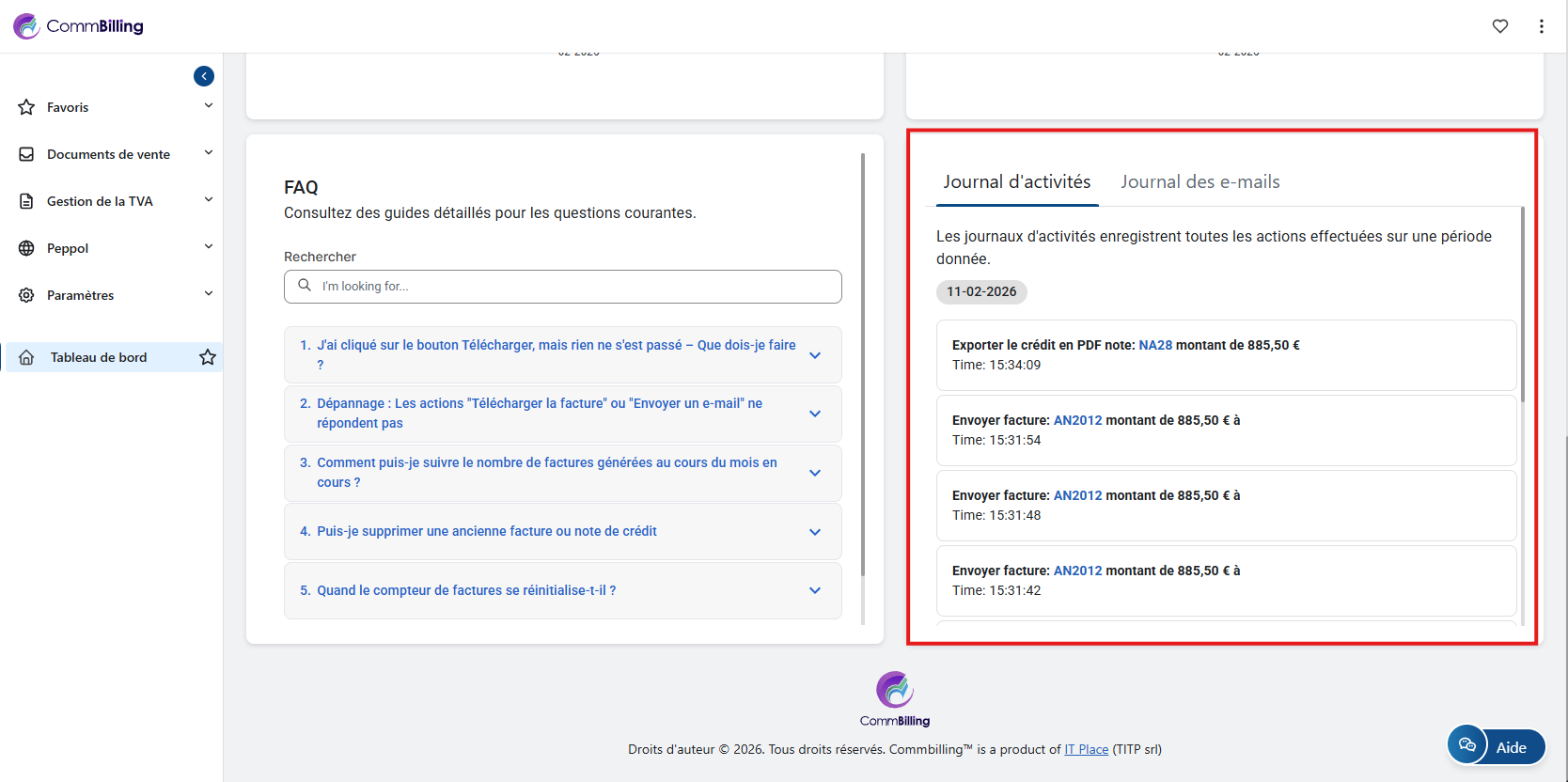Click the Peppol globe icon
The image size is (1568, 782).
[x=26, y=248]
